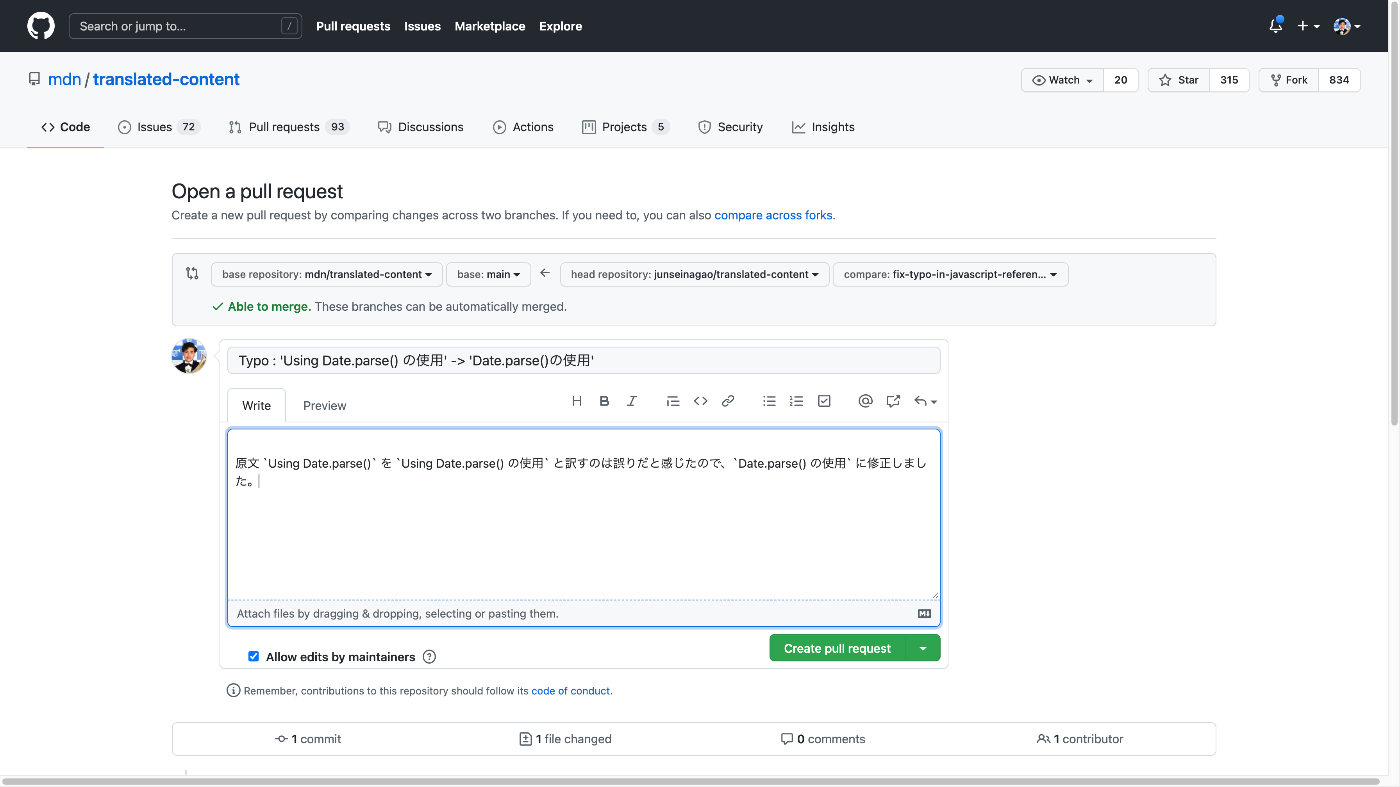Image resolution: width=1400 pixels, height=787 pixels.
Task: Open the compare branch dropdown
Action: pos(951,274)
